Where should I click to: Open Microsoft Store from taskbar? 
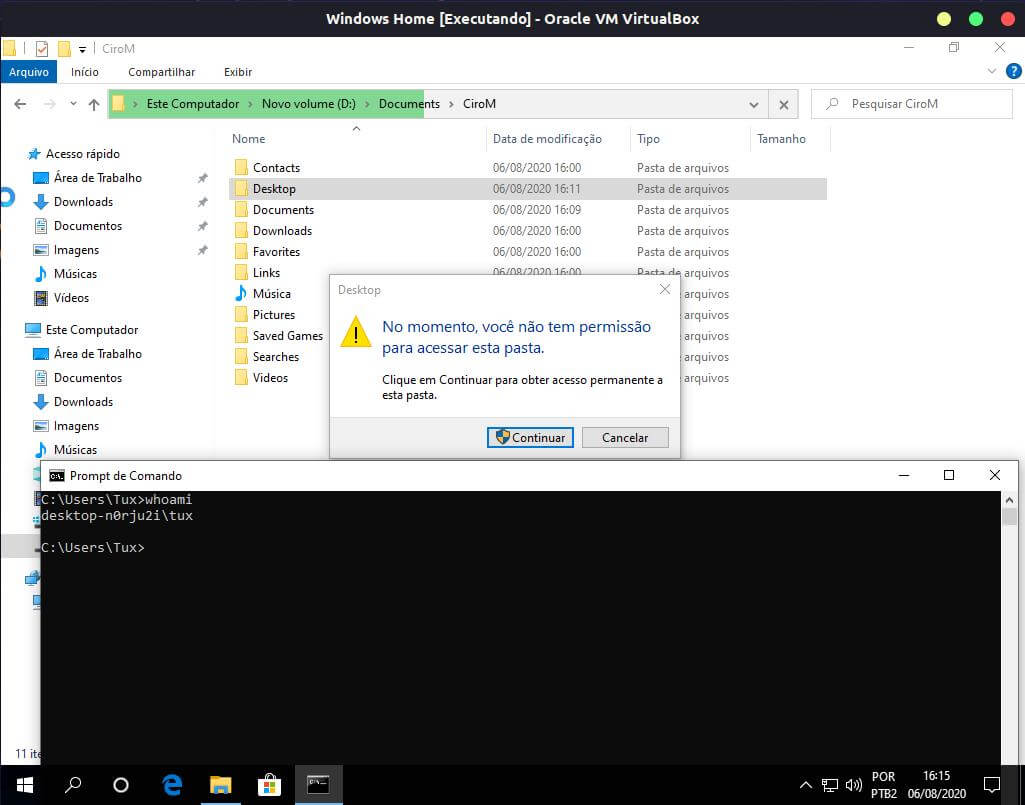[x=269, y=785]
